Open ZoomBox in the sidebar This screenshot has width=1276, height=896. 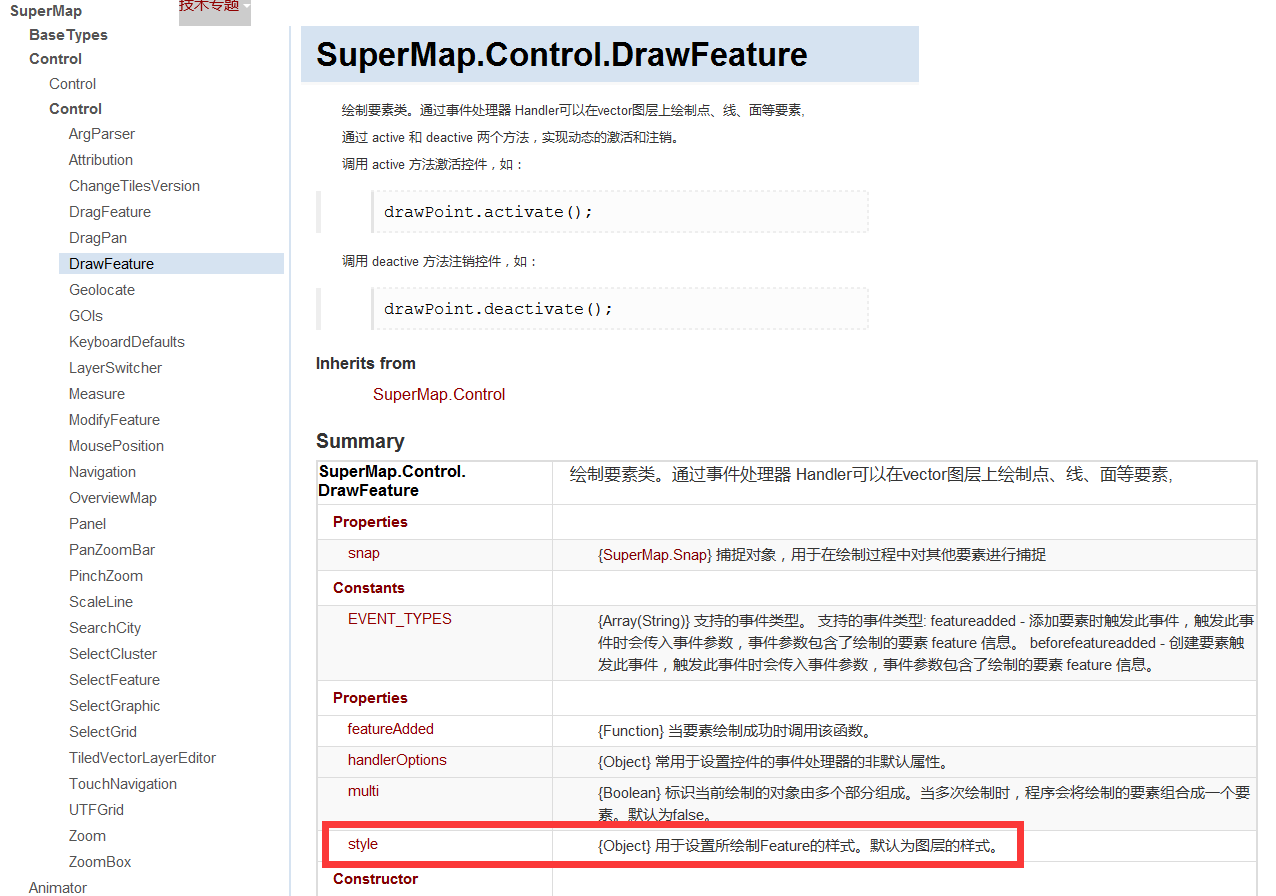tap(100, 862)
